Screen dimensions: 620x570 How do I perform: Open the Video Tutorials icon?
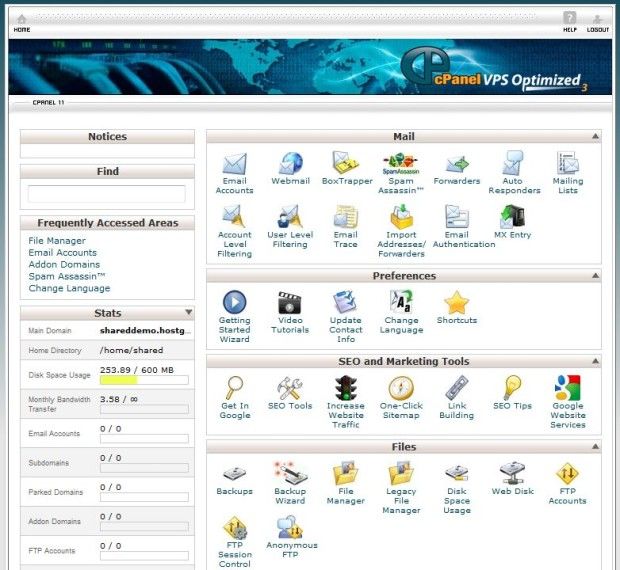[290, 302]
